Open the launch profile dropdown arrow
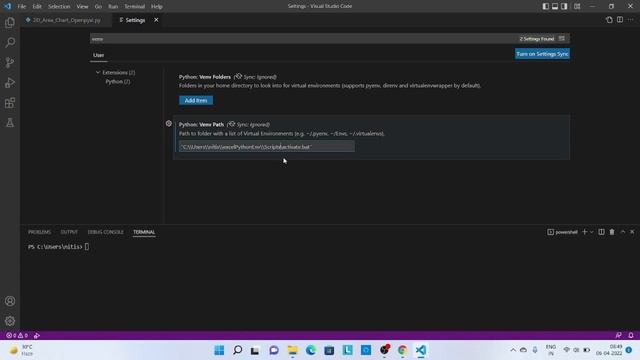Image resolution: width=640 pixels, height=360 pixels. click(591, 232)
